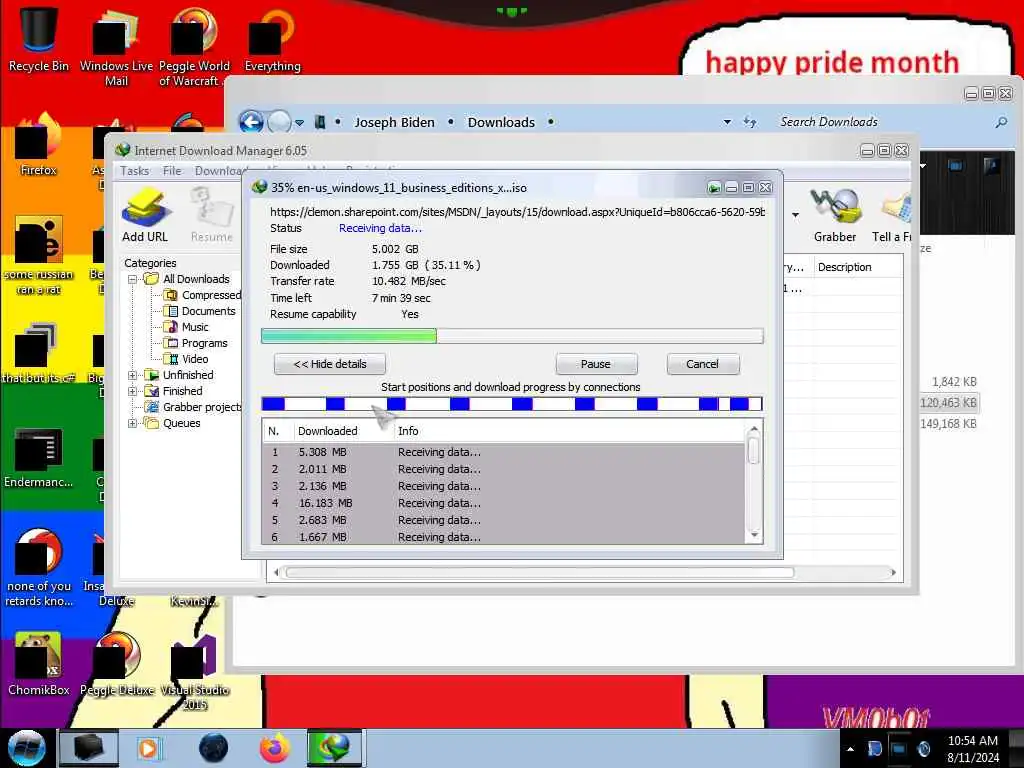The image size is (1024, 768).
Task: Open Recycle Bin desktop icon
Action: pos(39,39)
